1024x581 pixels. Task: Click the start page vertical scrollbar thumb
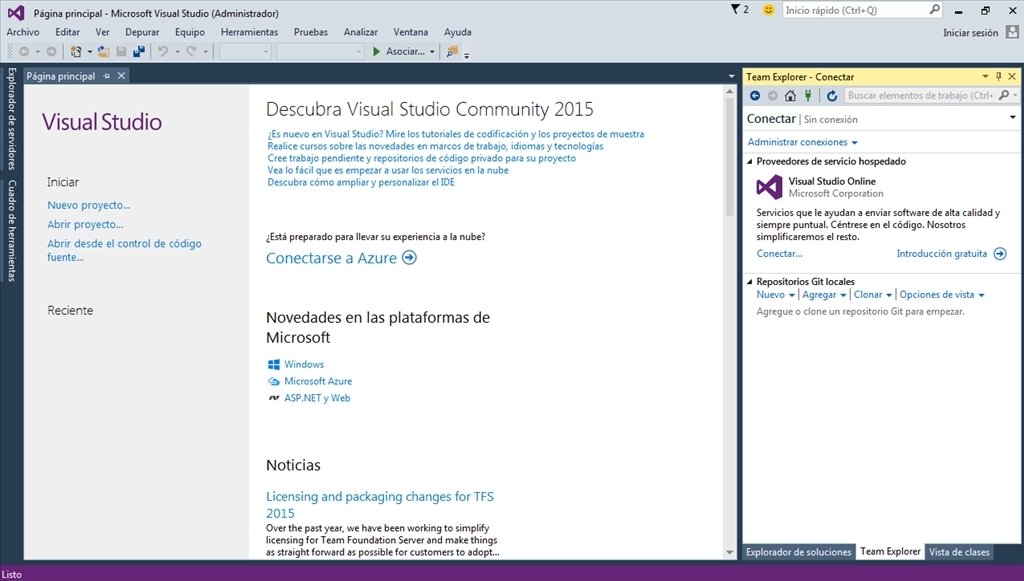tap(729, 157)
